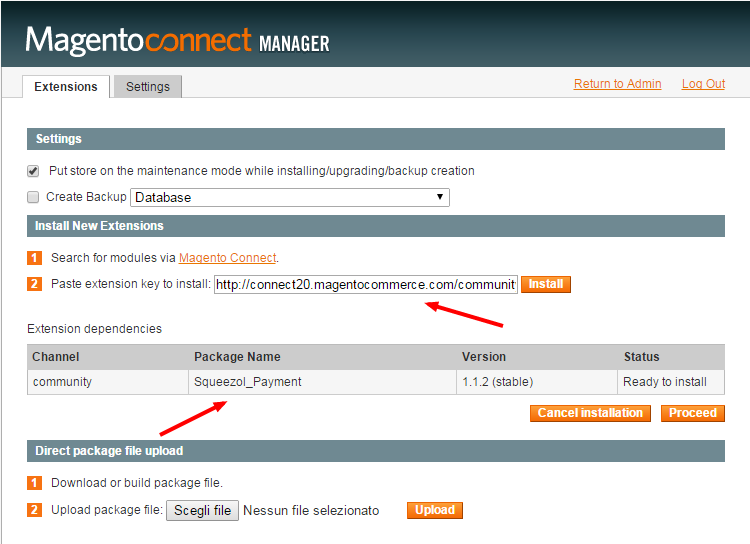Screen dimensions: 750x544
Task: Click the Channel column header
Action: tap(108, 357)
